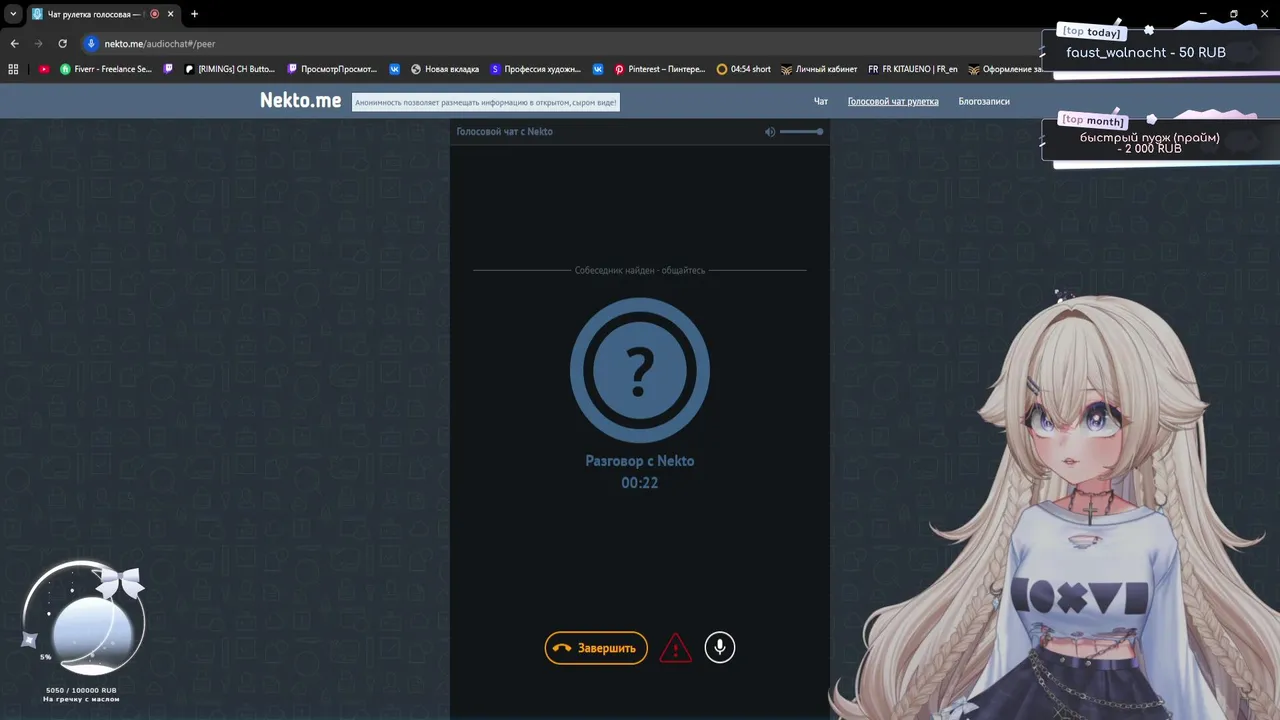Click the Nekto.me logo
This screenshot has height=720, width=1280.
point(300,100)
